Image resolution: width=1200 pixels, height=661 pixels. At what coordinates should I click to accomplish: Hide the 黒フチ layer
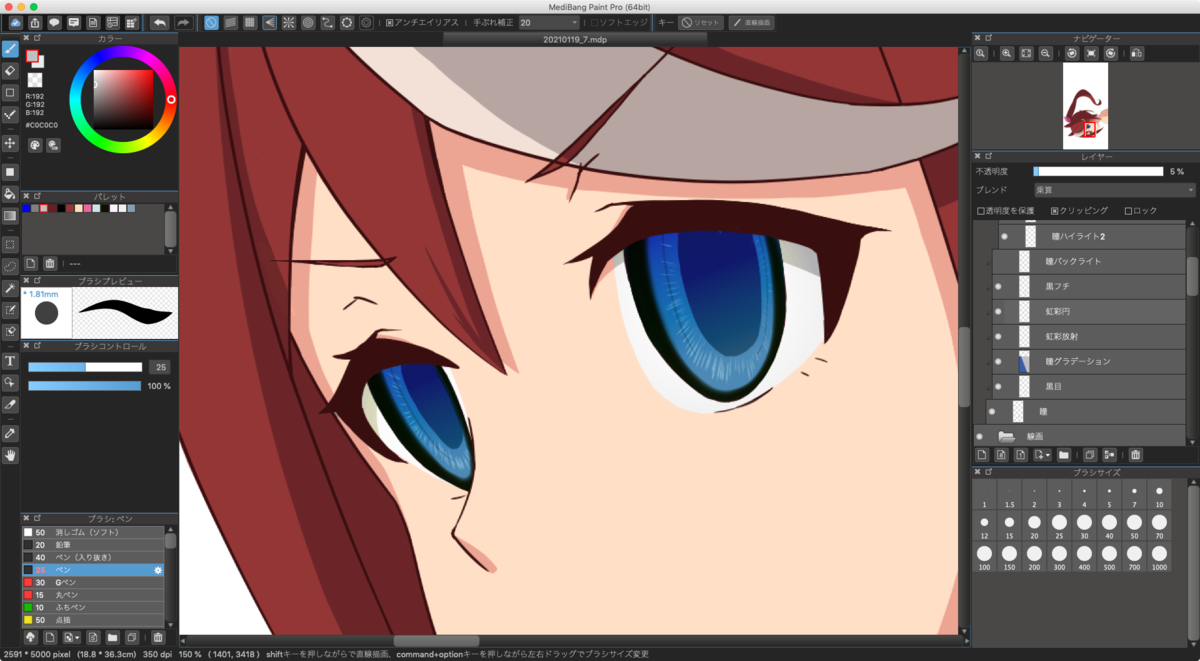(x=998, y=286)
